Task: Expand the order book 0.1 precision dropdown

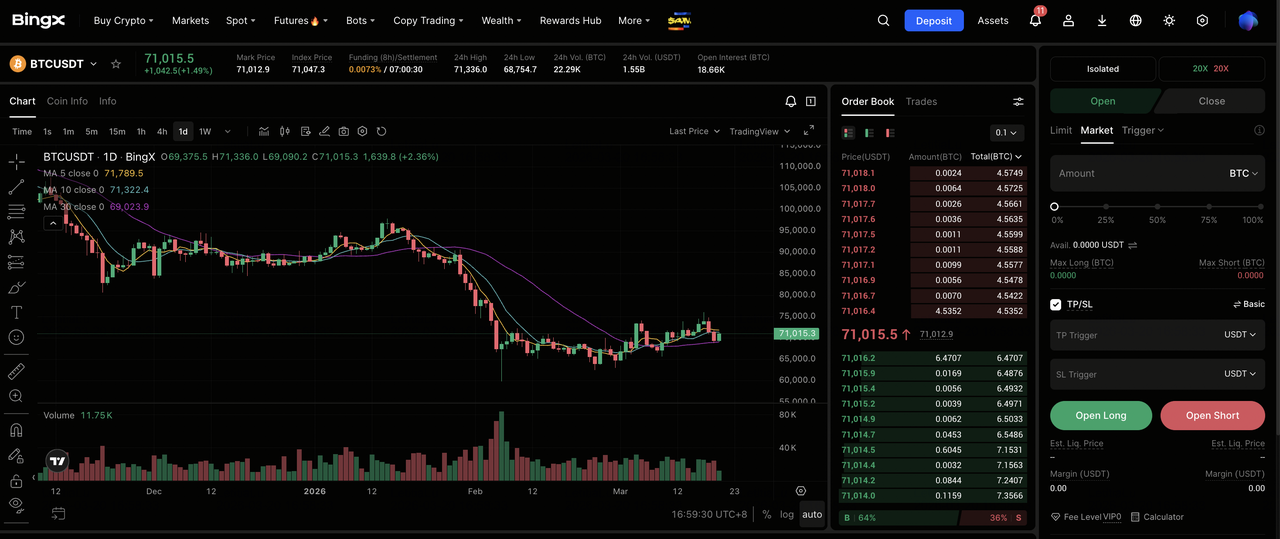Action: click(1006, 133)
